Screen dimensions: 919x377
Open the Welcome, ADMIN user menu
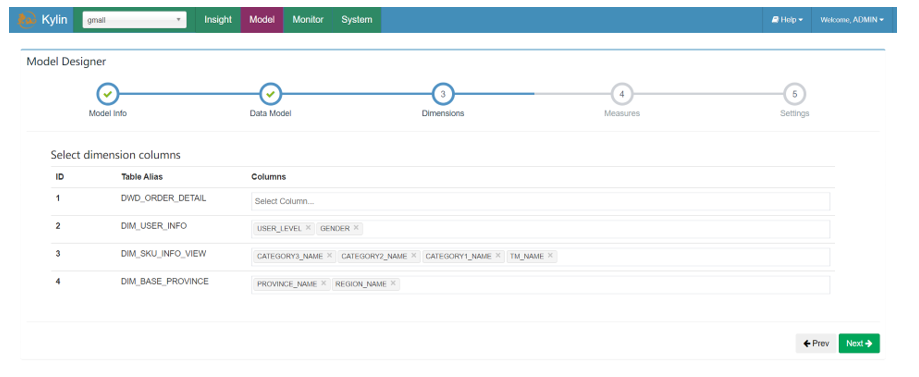pyautogui.click(x=852, y=20)
